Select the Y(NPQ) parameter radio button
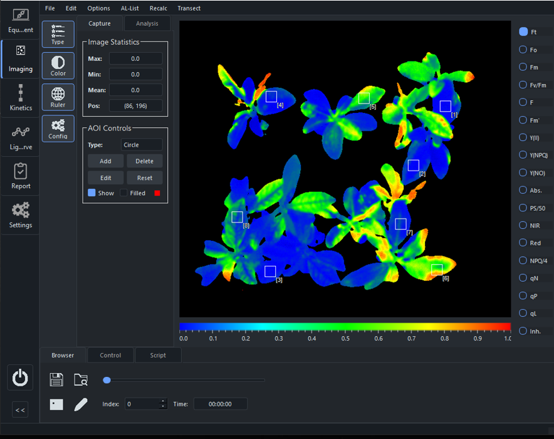 [523, 155]
